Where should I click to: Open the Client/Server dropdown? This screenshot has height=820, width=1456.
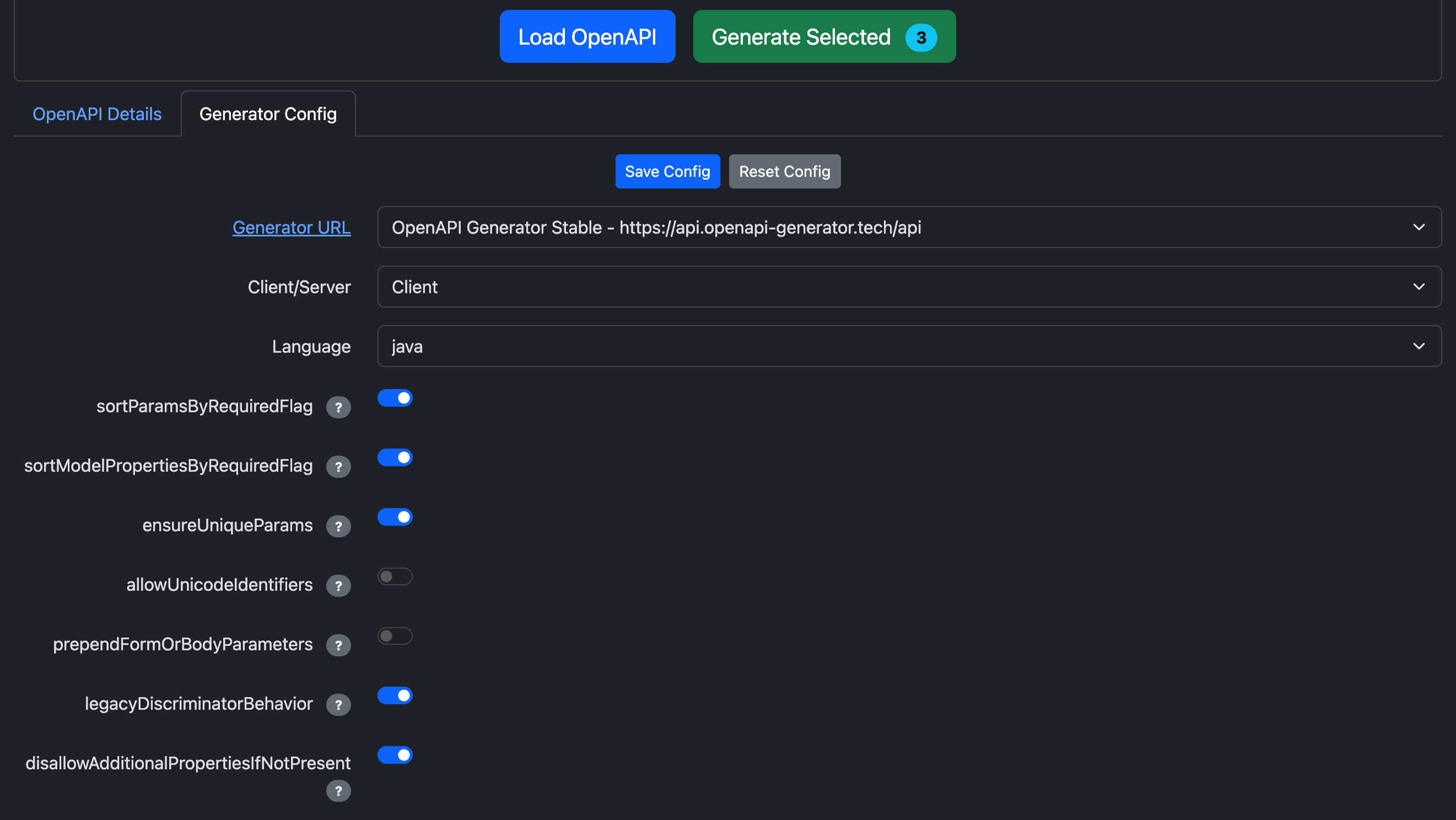(x=909, y=287)
